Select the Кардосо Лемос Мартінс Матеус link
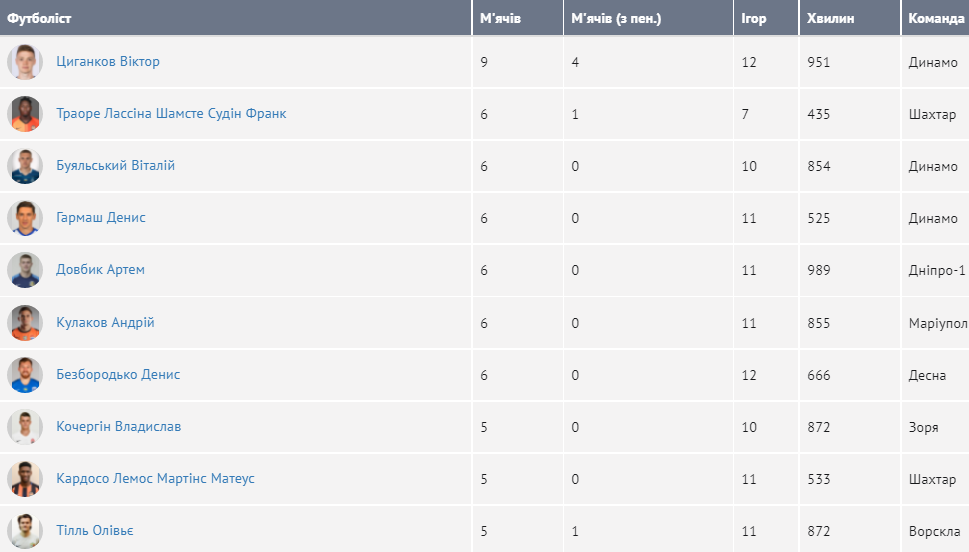 tap(155, 479)
